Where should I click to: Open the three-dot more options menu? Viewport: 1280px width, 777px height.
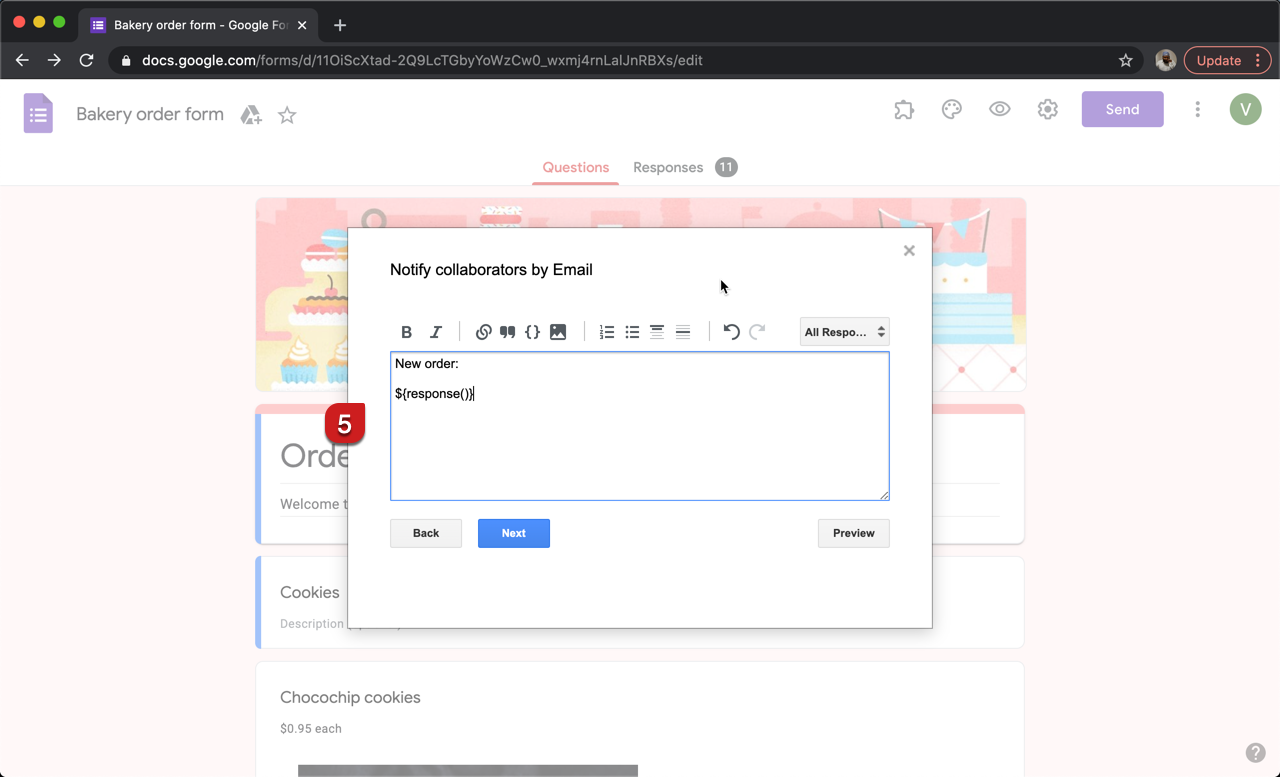1197,109
